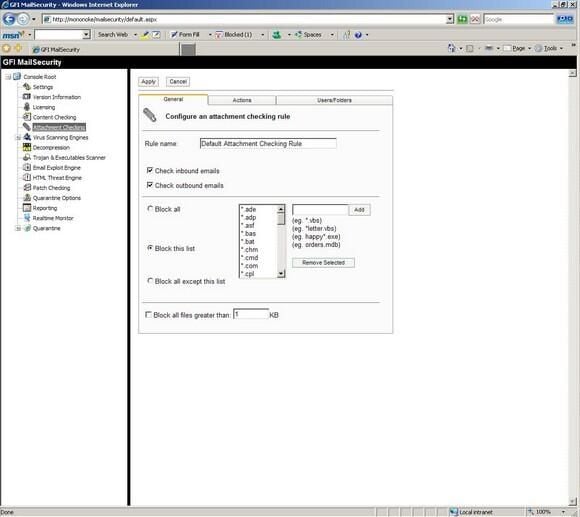
Task: Click the blue help question icon
Action: coord(358,35)
